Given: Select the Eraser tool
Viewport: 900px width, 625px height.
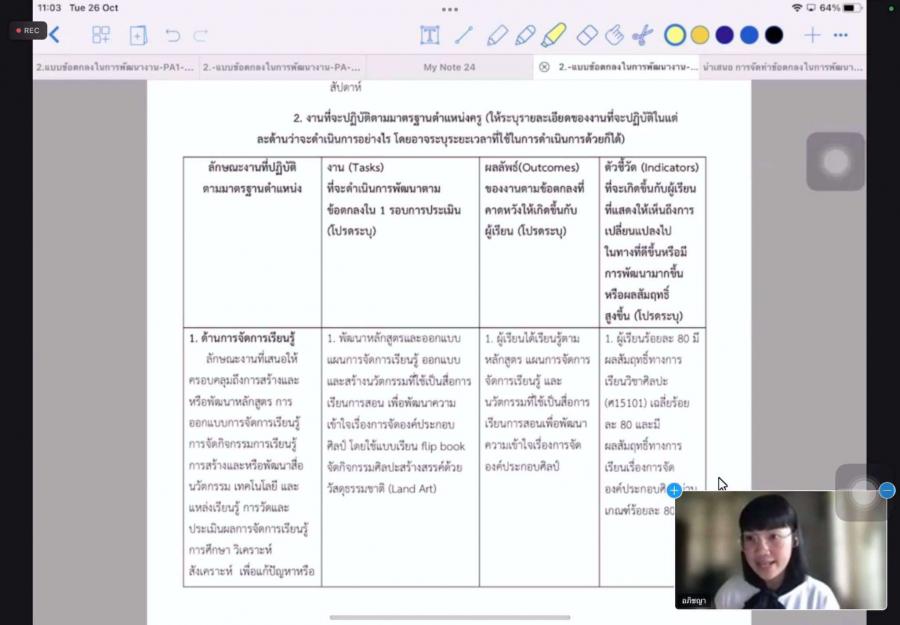Looking at the screenshot, I should coord(587,35).
